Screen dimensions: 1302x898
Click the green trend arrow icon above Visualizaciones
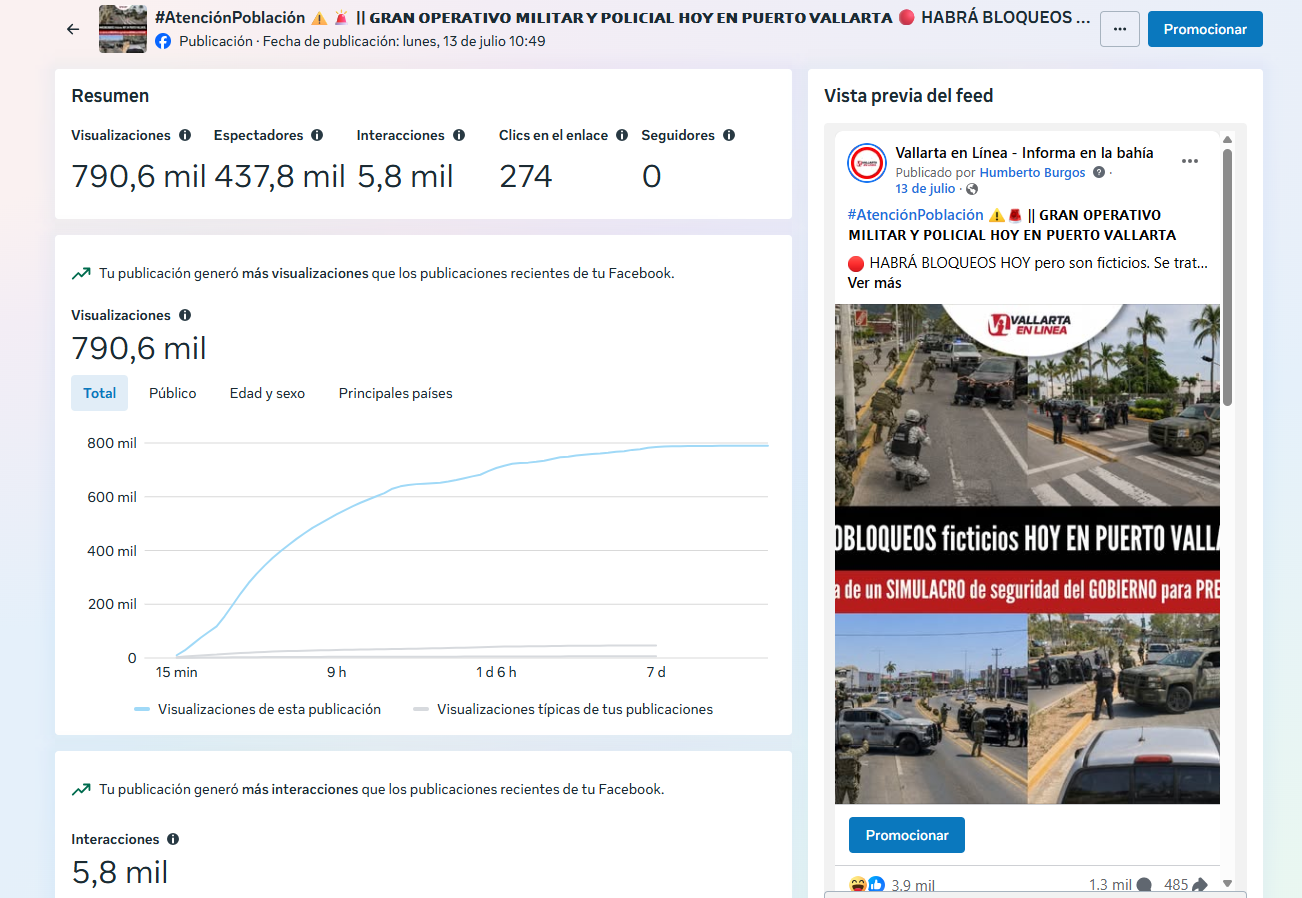click(81, 273)
